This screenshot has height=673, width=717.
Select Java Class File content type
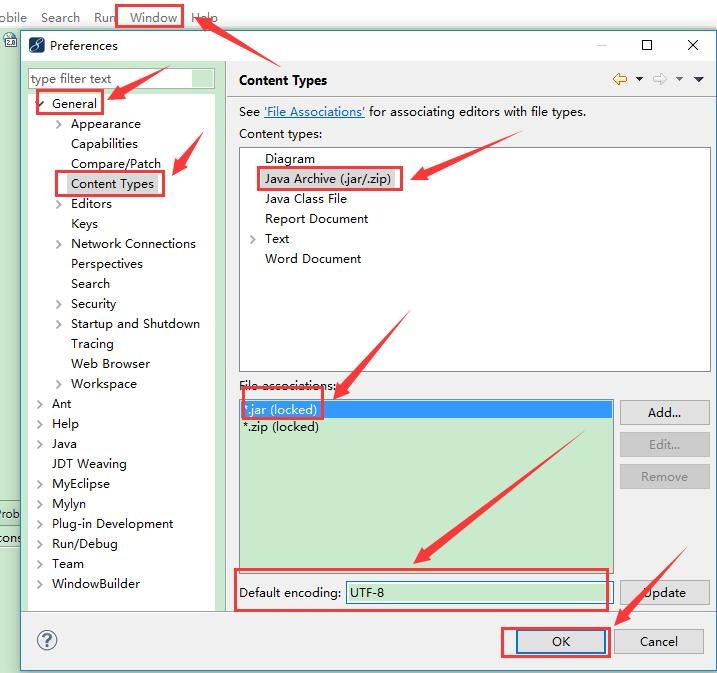click(x=305, y=199)
